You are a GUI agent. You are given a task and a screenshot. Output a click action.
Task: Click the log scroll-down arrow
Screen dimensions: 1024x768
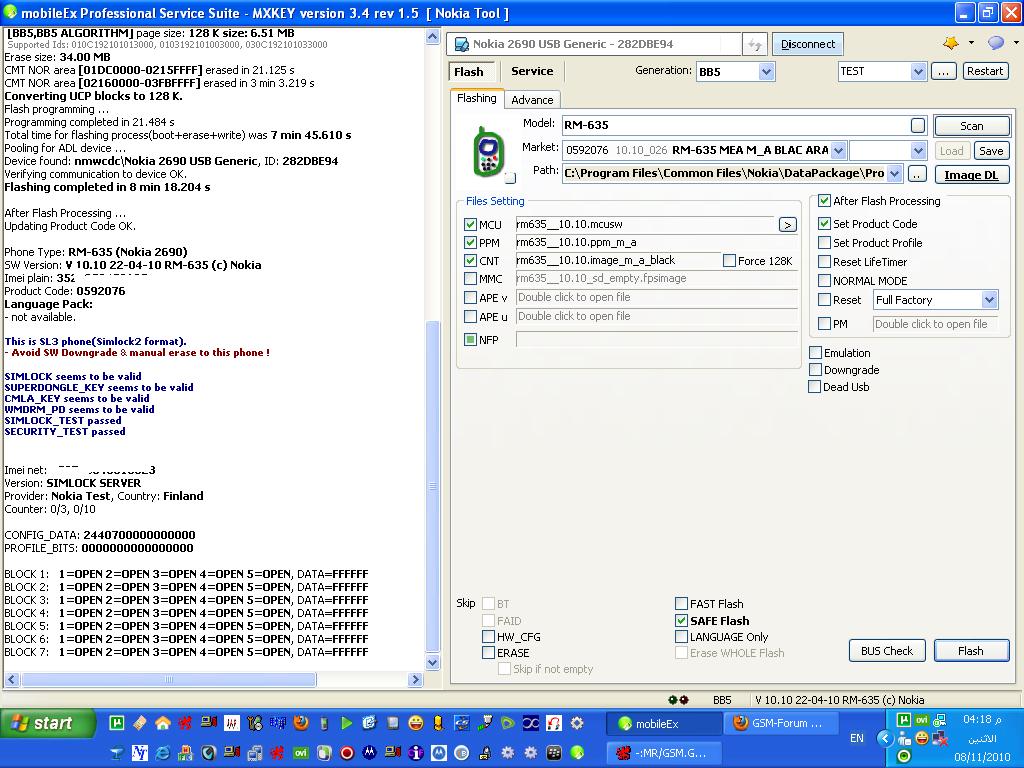[432, 663]
